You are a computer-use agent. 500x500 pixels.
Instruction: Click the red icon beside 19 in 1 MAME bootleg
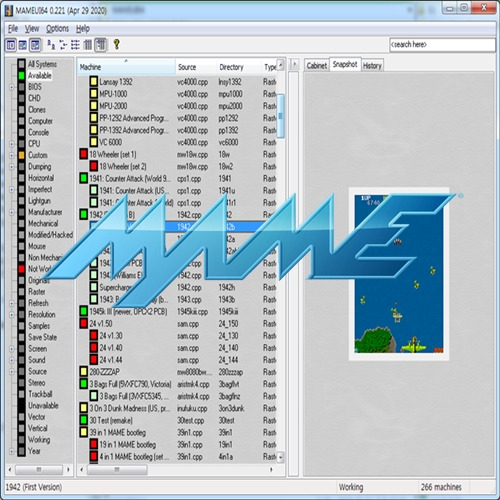click(94, 444)
